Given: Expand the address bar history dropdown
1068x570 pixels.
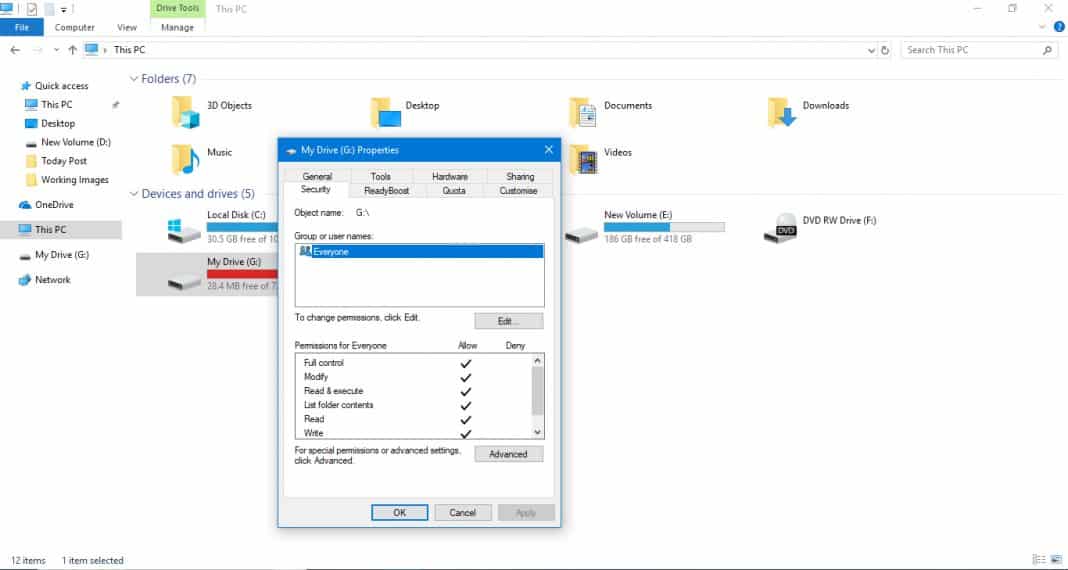Looking at the screenshot, I should coord(871,50).
